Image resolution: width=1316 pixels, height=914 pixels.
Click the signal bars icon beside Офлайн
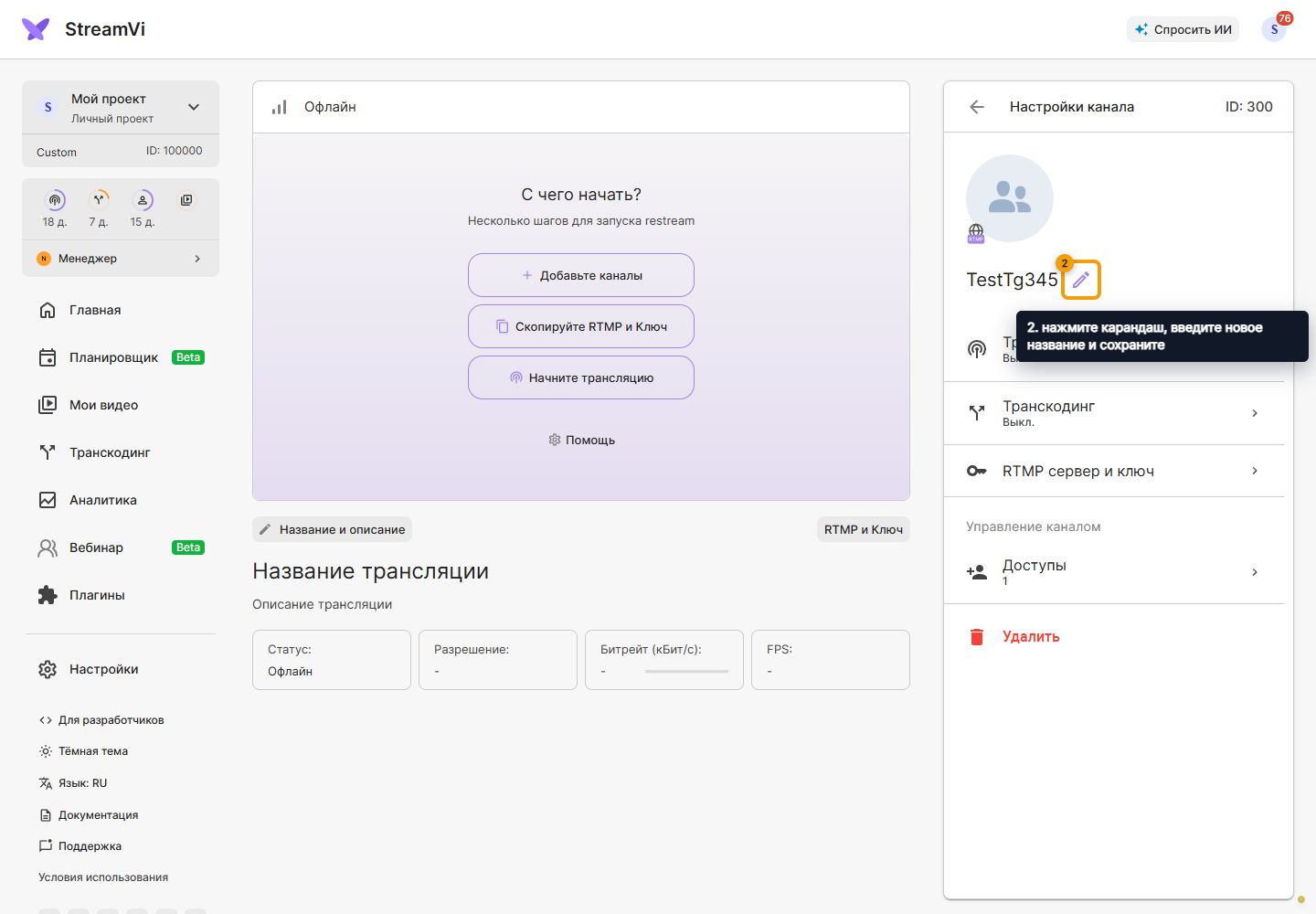coord(280,107)
